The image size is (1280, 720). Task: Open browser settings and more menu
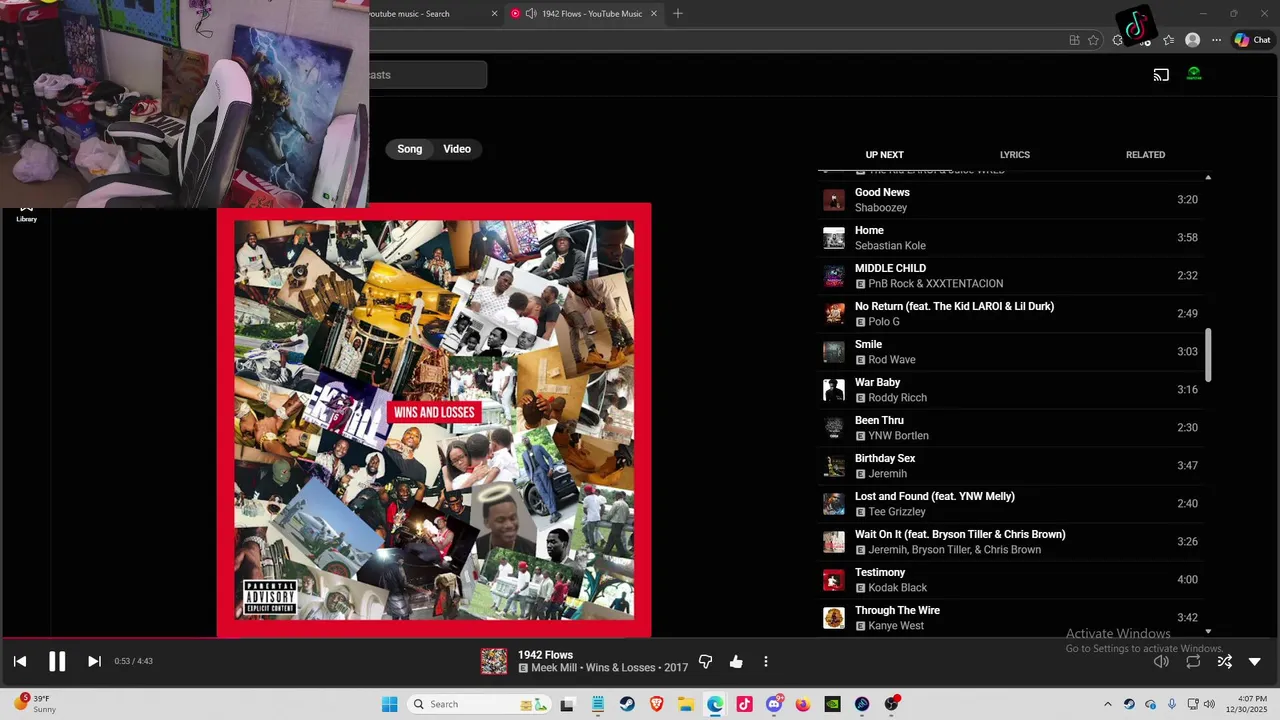[x=1216, y=40]
